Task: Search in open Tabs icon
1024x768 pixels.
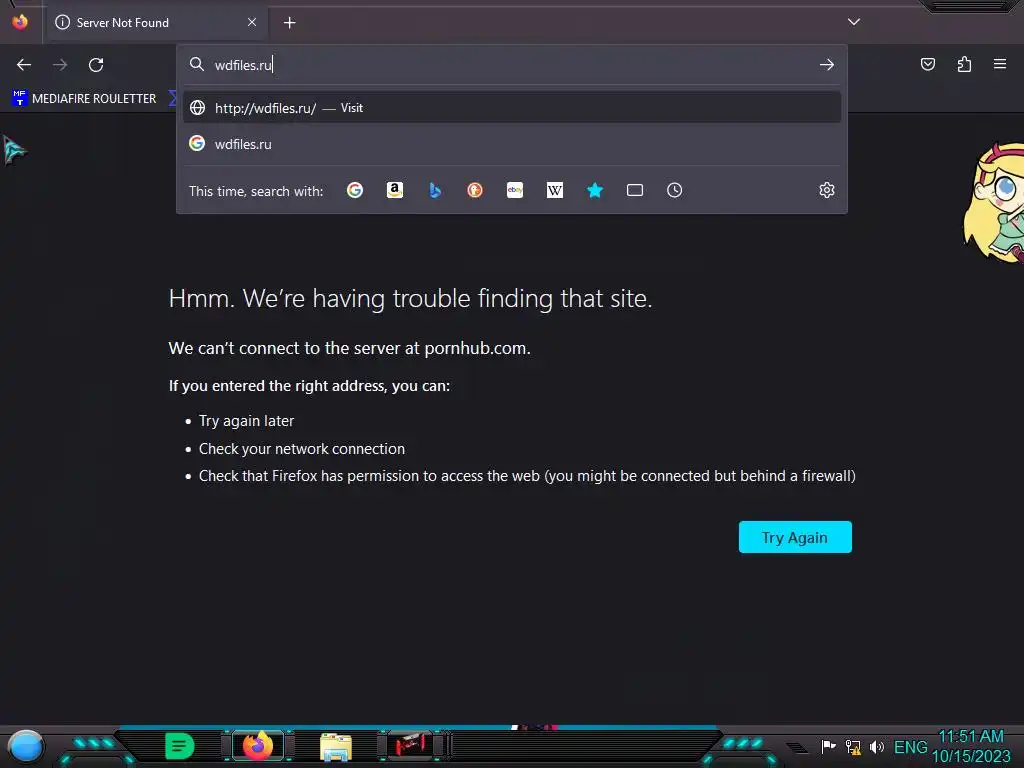Action: (x=635, y=190)
